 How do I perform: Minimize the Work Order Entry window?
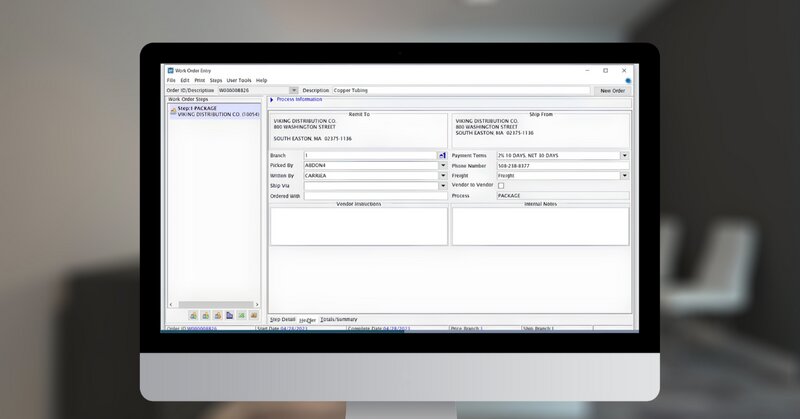[x=587, y=70]
